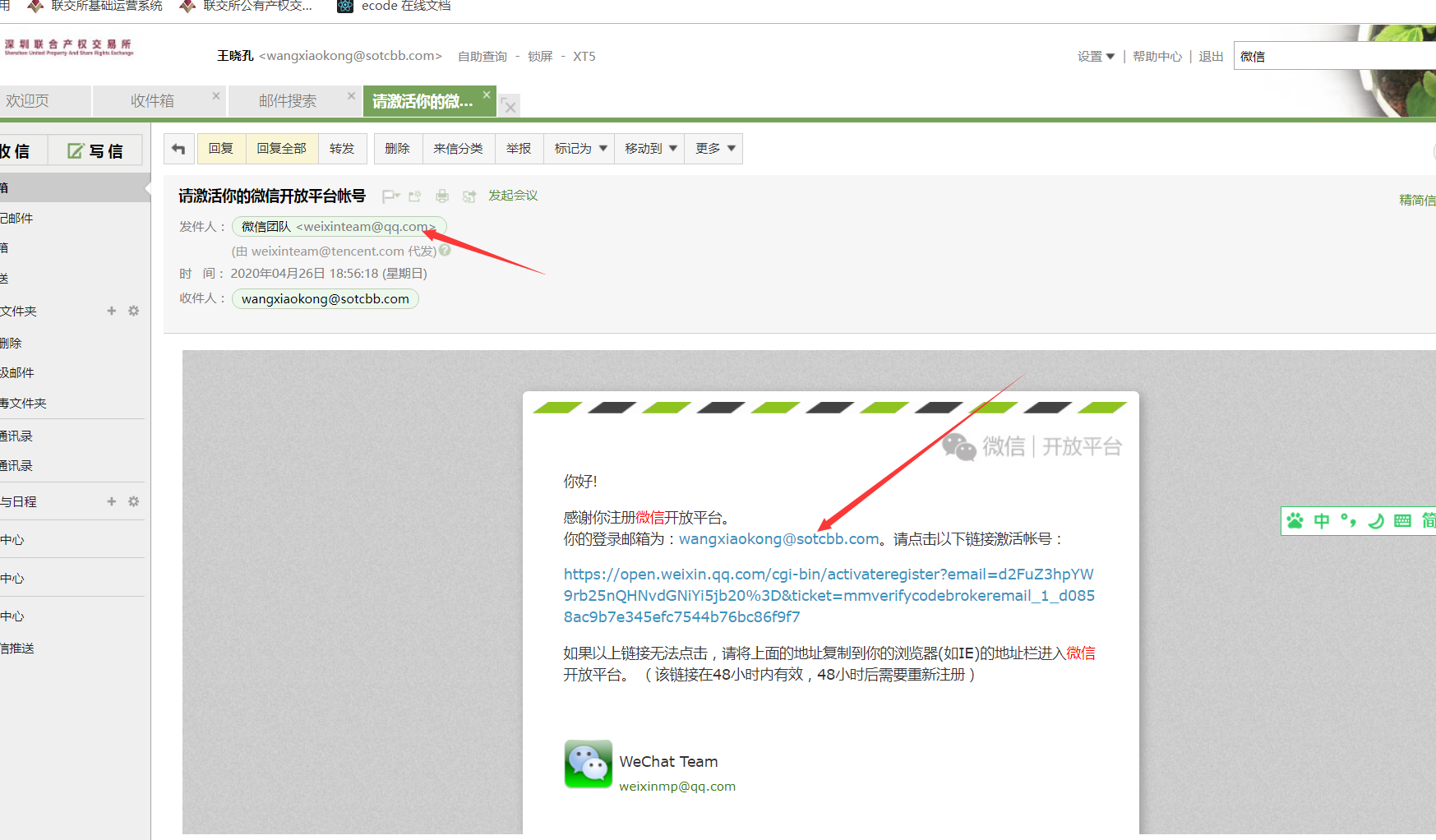Click the Baidu IME paw icon
The image size is (1436, 840).
point(1295,521)
